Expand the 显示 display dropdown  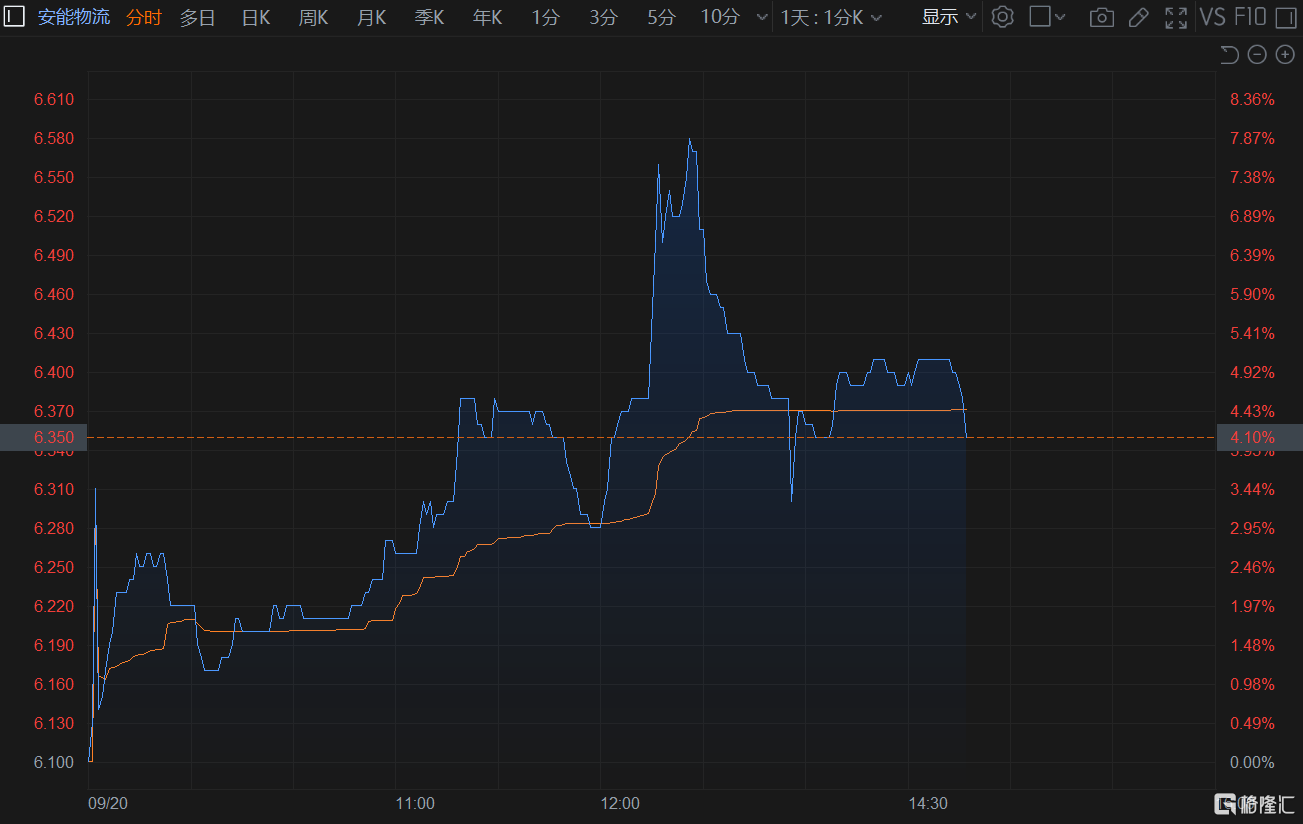[x=948, y=17]
